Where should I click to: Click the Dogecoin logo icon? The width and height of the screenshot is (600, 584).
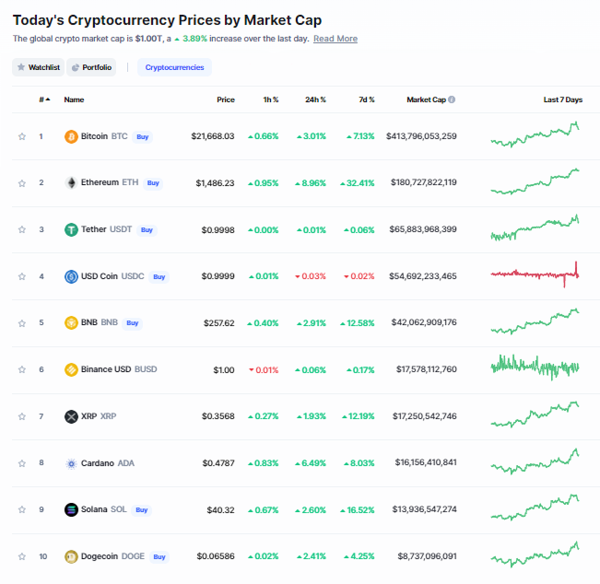71,556
